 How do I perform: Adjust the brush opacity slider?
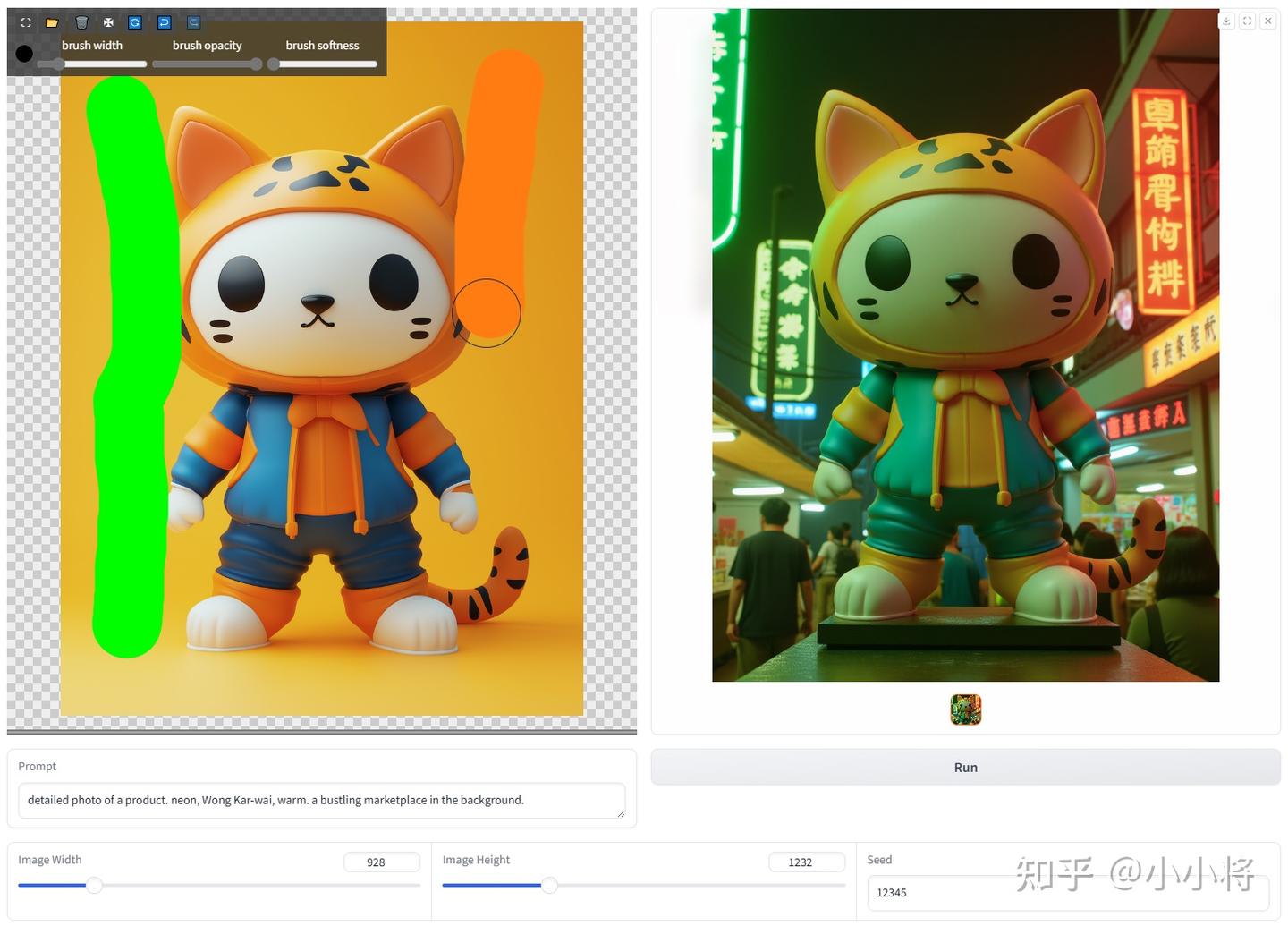[208, 64]
